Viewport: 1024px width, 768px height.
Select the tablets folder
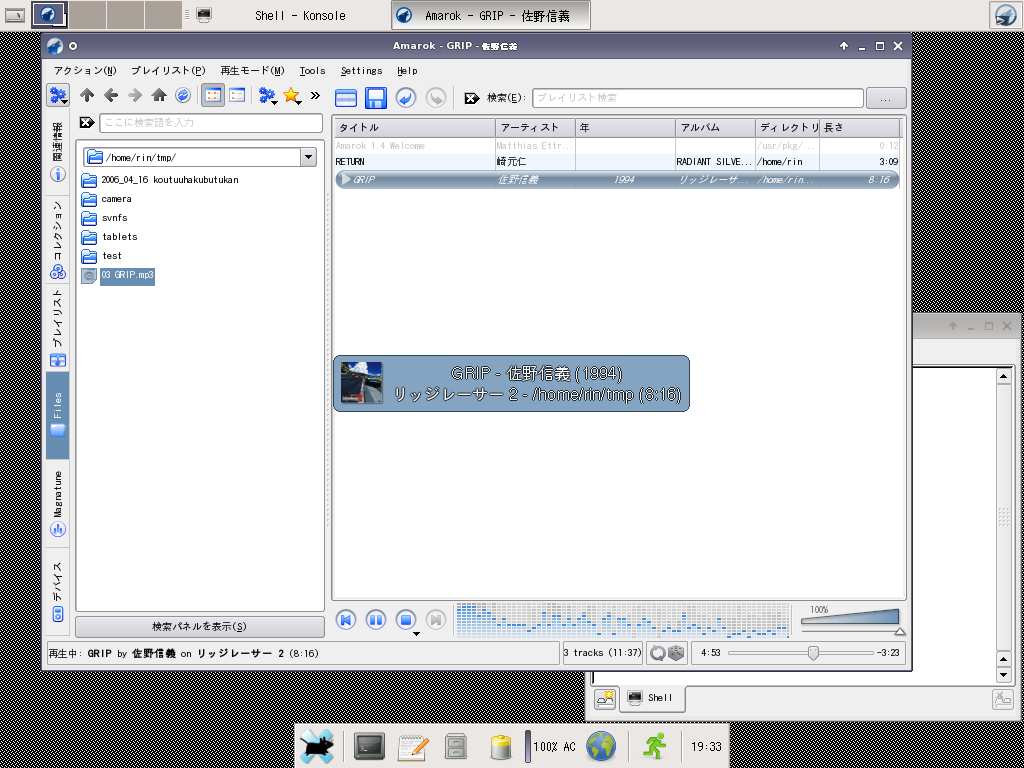(x=109, y=236)
